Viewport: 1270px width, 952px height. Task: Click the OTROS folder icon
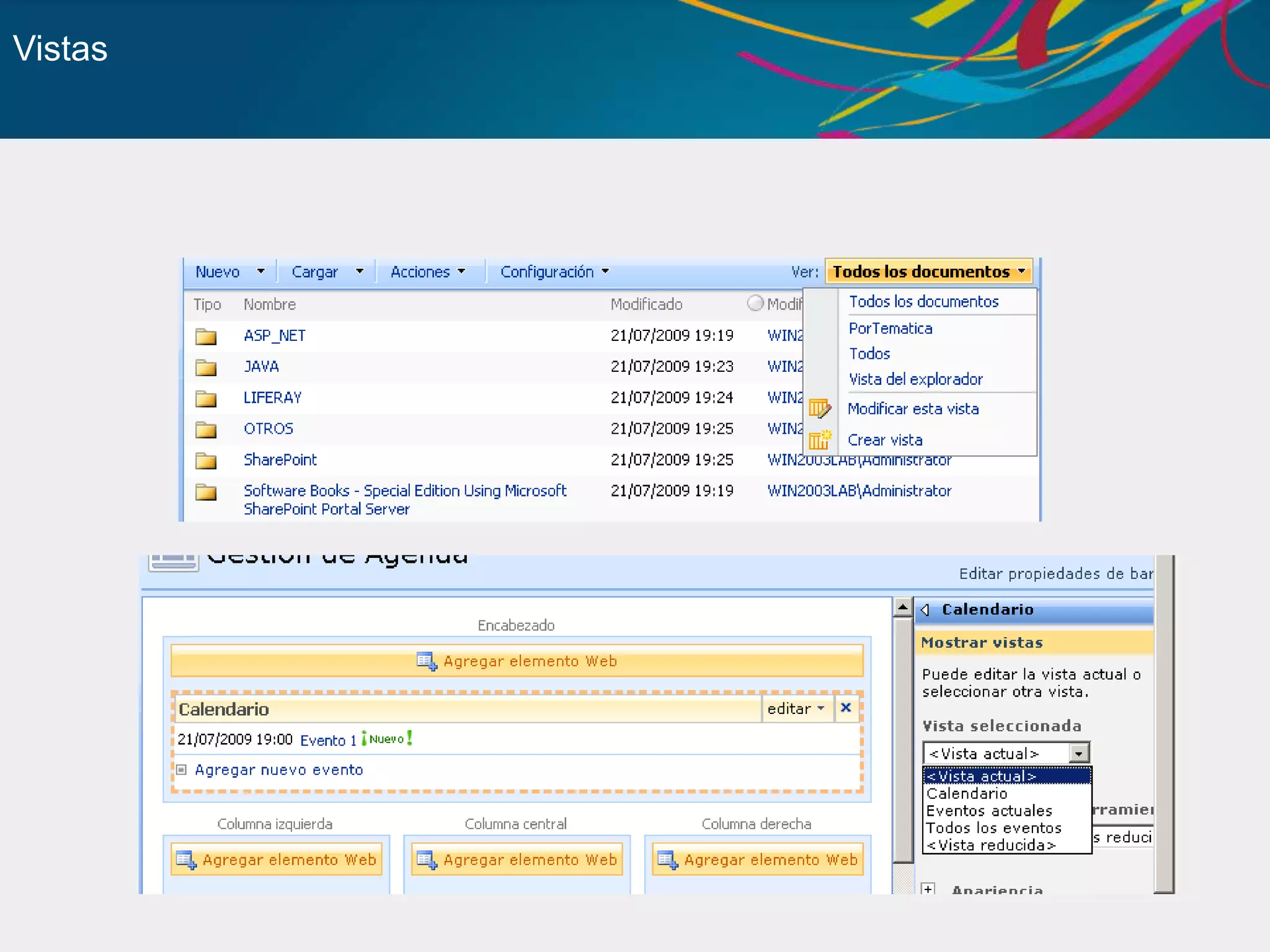tap(206, 430)
